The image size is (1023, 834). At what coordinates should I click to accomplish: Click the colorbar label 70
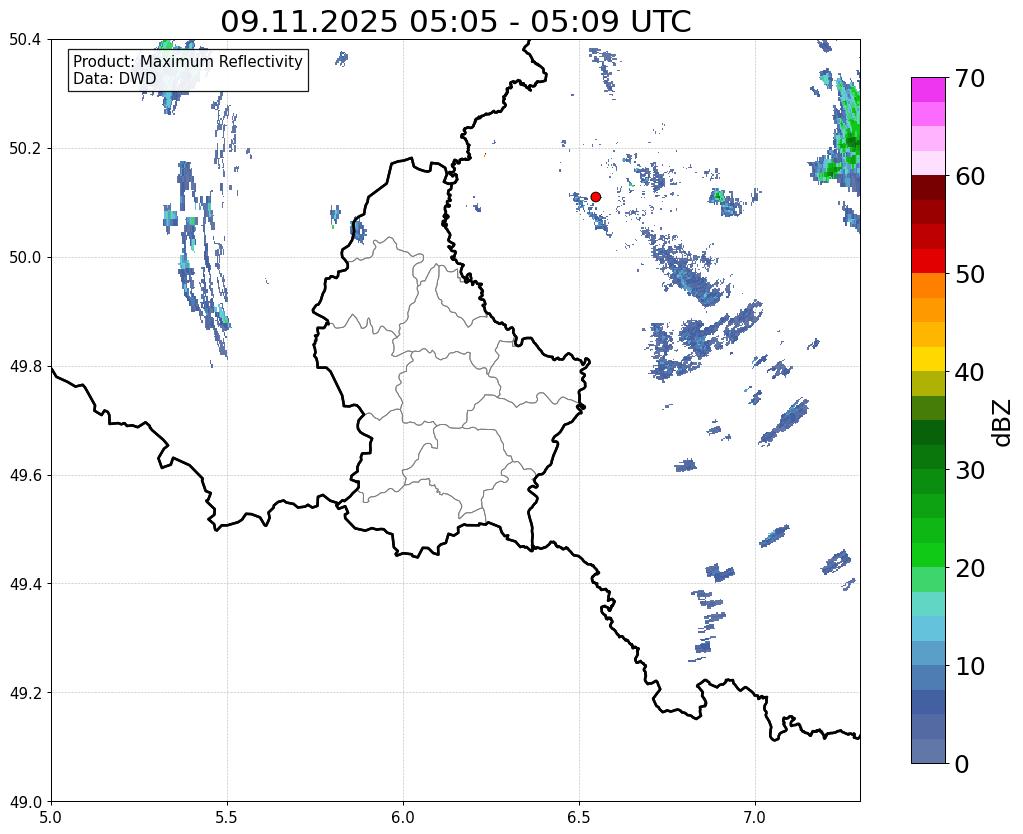tap(970, 78)
